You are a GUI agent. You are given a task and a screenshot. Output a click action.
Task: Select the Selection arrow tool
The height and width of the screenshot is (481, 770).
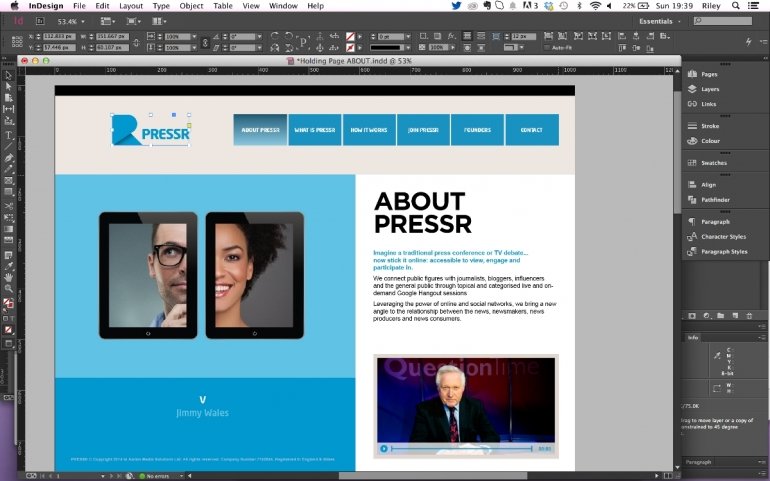(8, 76)
